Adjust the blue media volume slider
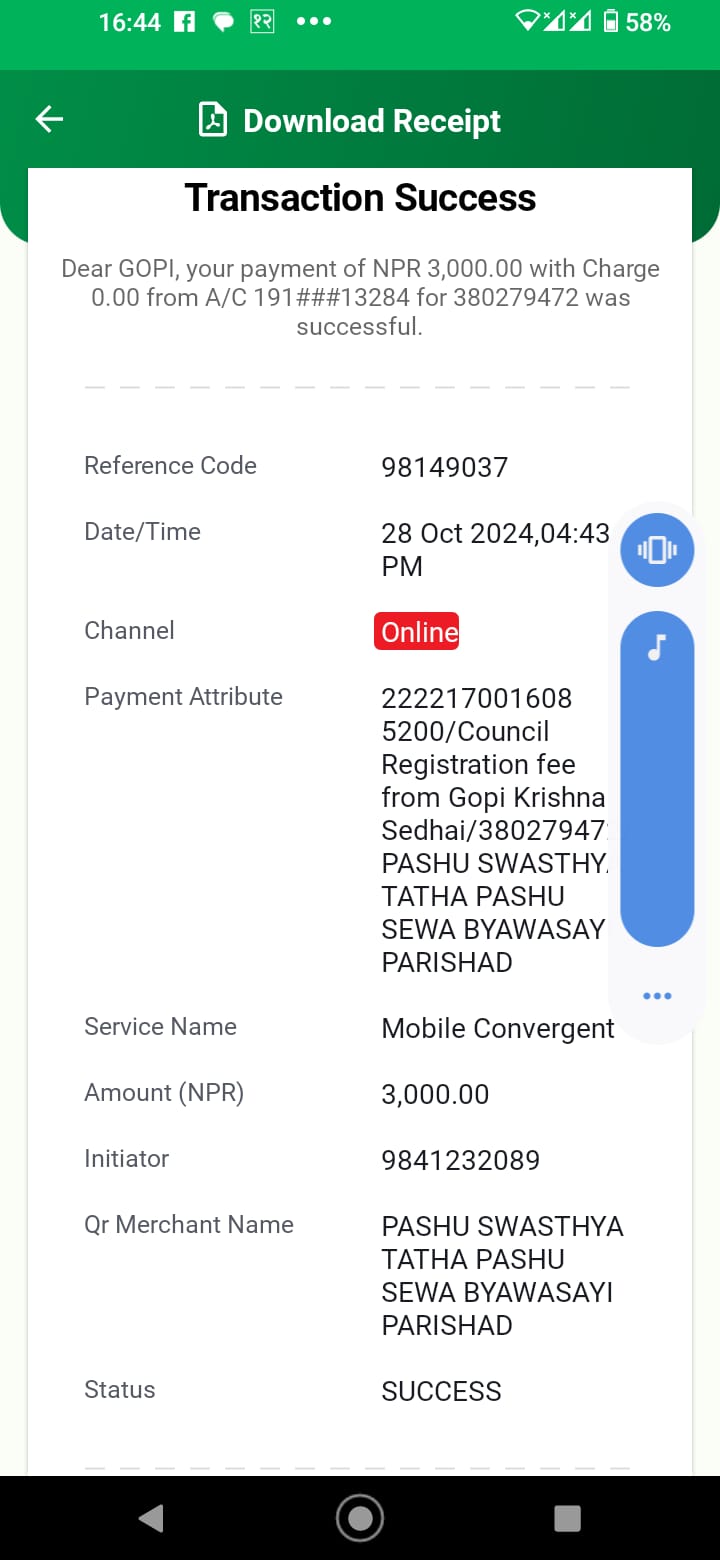Image resolution: width=720 pixels, height=1560 pixels. pyautogui.click(x=657, y=779)
